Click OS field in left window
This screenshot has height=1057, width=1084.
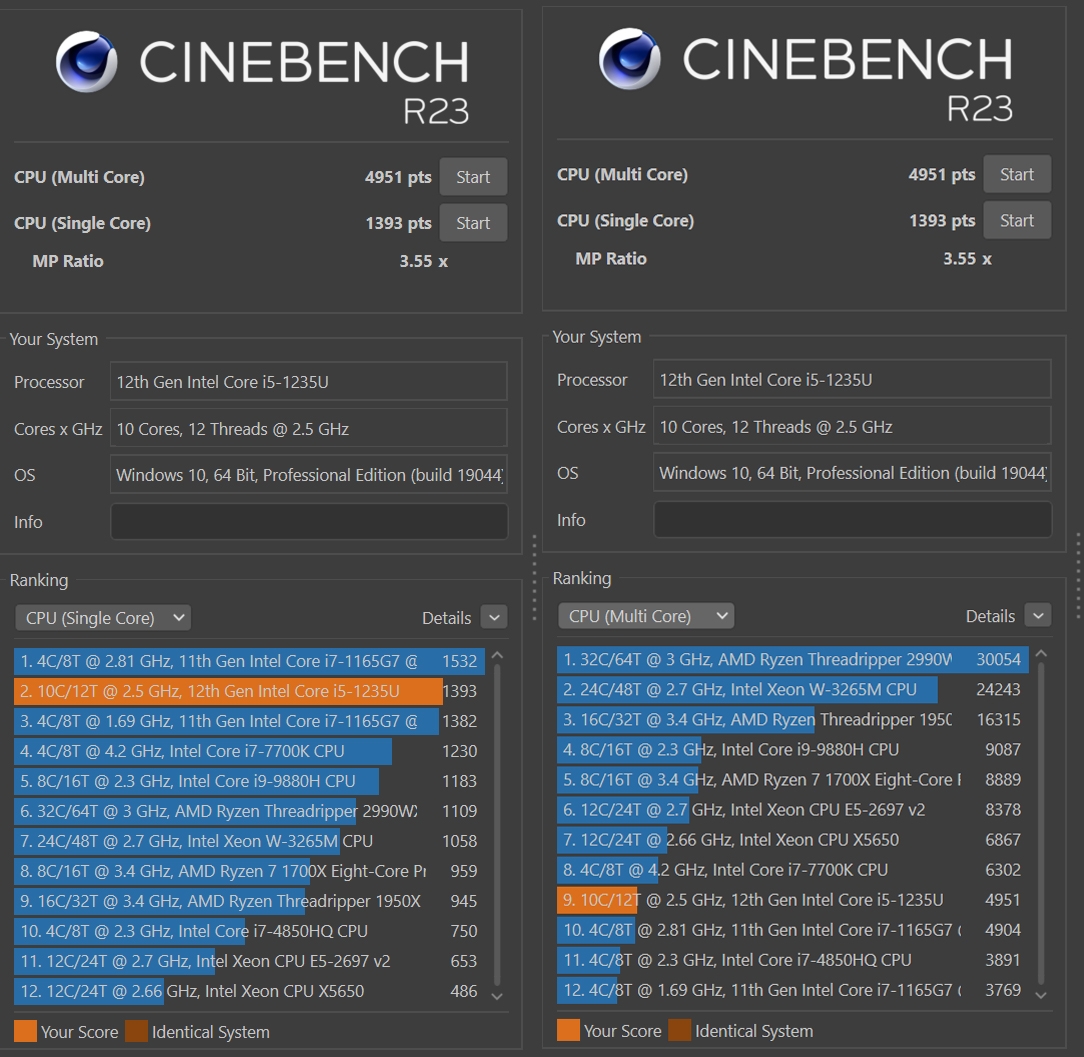tap(309, 475)
